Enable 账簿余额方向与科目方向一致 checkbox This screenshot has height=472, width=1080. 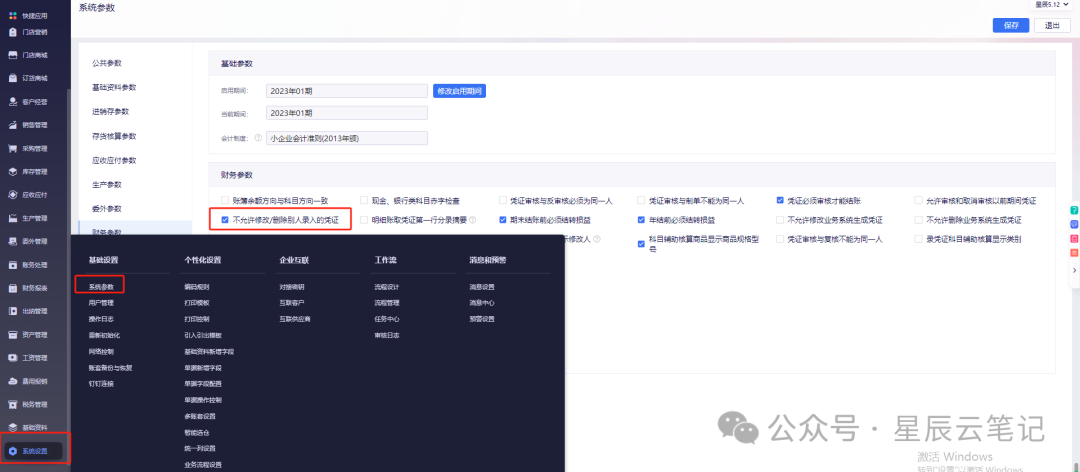225,201
